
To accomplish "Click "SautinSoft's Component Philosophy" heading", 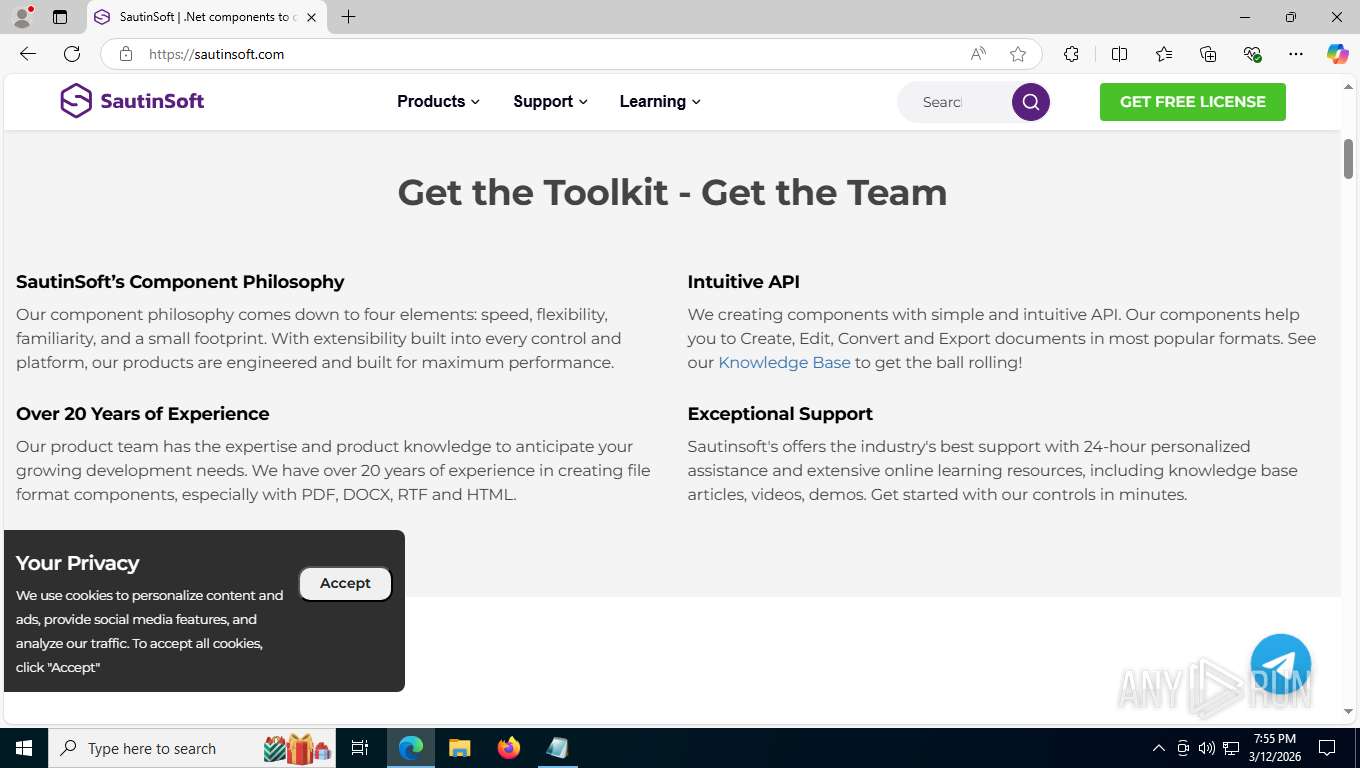I will click(180, 282).
